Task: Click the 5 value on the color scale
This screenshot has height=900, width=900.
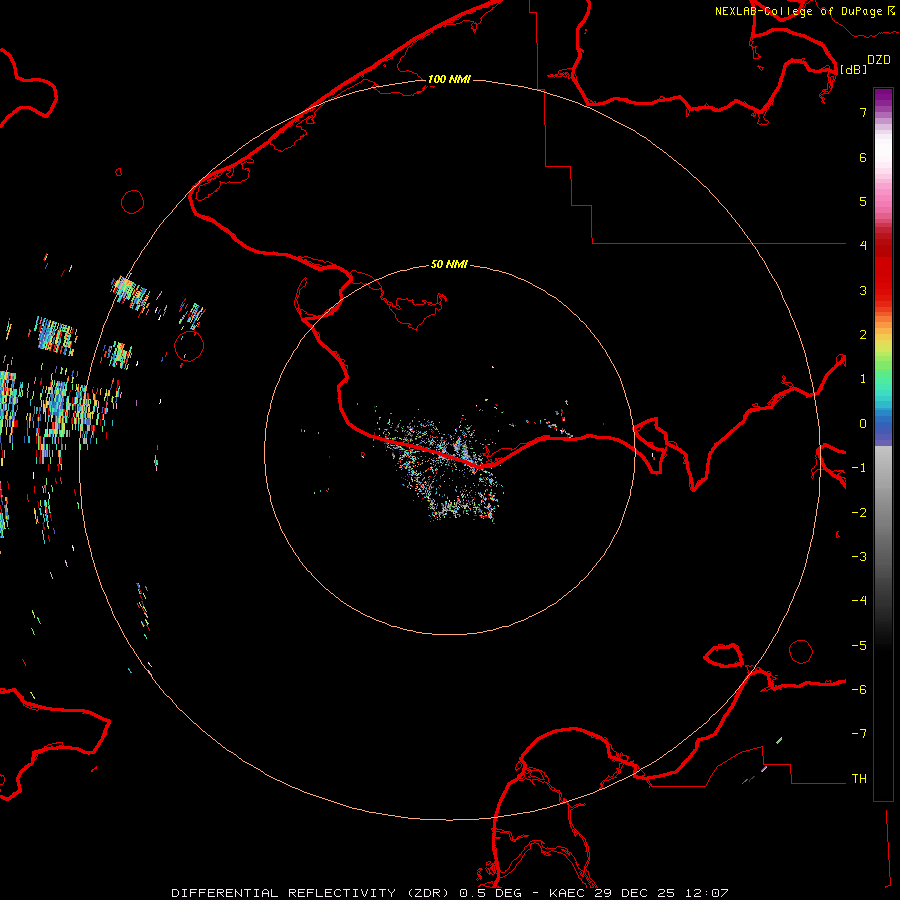Action: pyautogui.click(x=863, y=201)
